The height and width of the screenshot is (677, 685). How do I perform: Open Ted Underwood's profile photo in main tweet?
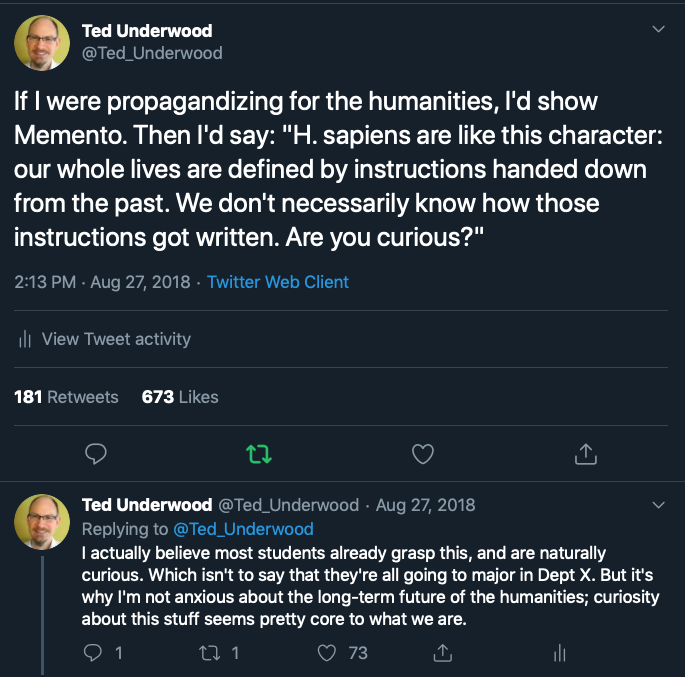(x=41, y=43)
